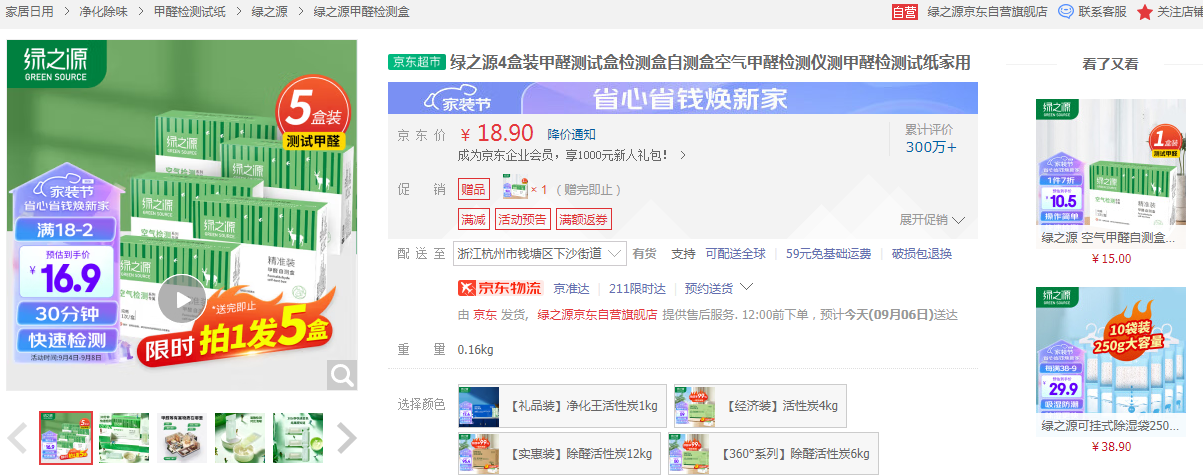Screen dimensions: 1203x475
Task: Open 绿之源京东自营旗舰店 link in shipping info
Action: click(x=597, y=314)
